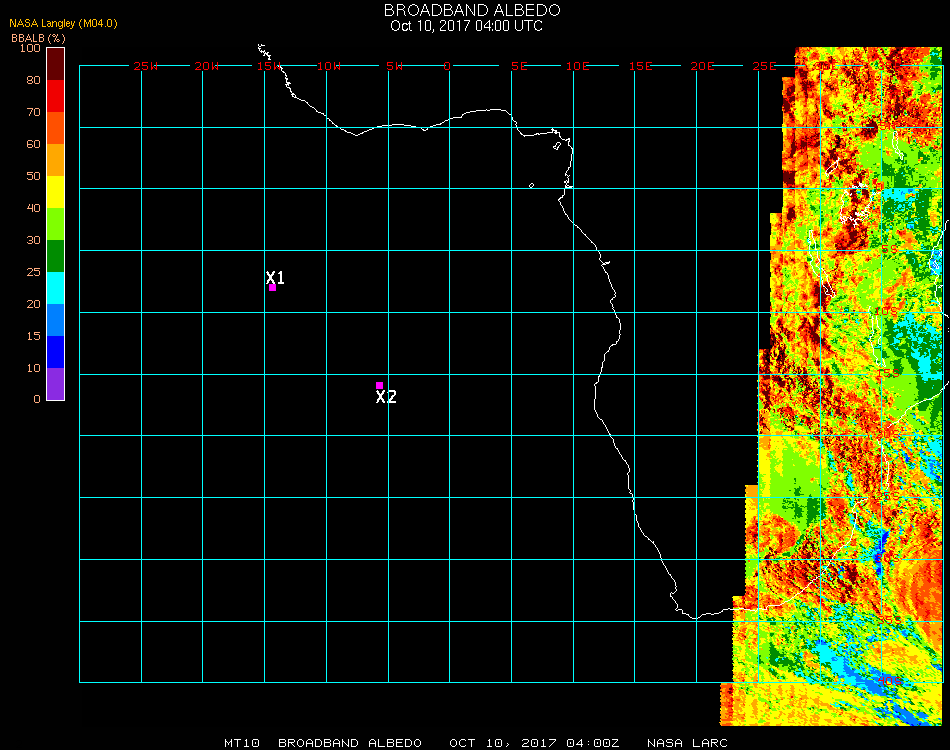This screenshot has width=950, height=750.
Task: Click the 15E longitude label
Action: pos(640,66)
